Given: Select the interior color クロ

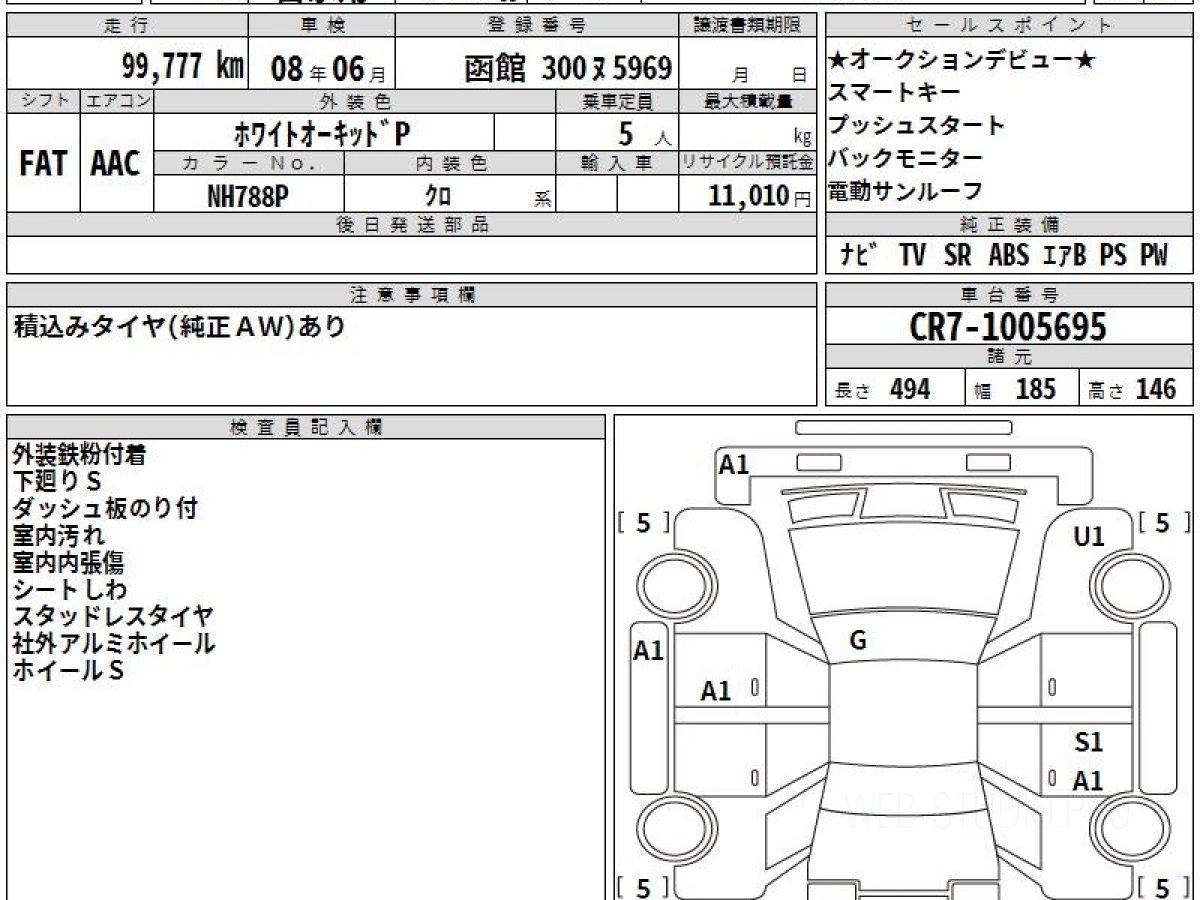Looking at the screenshot, I should point(438,197).
